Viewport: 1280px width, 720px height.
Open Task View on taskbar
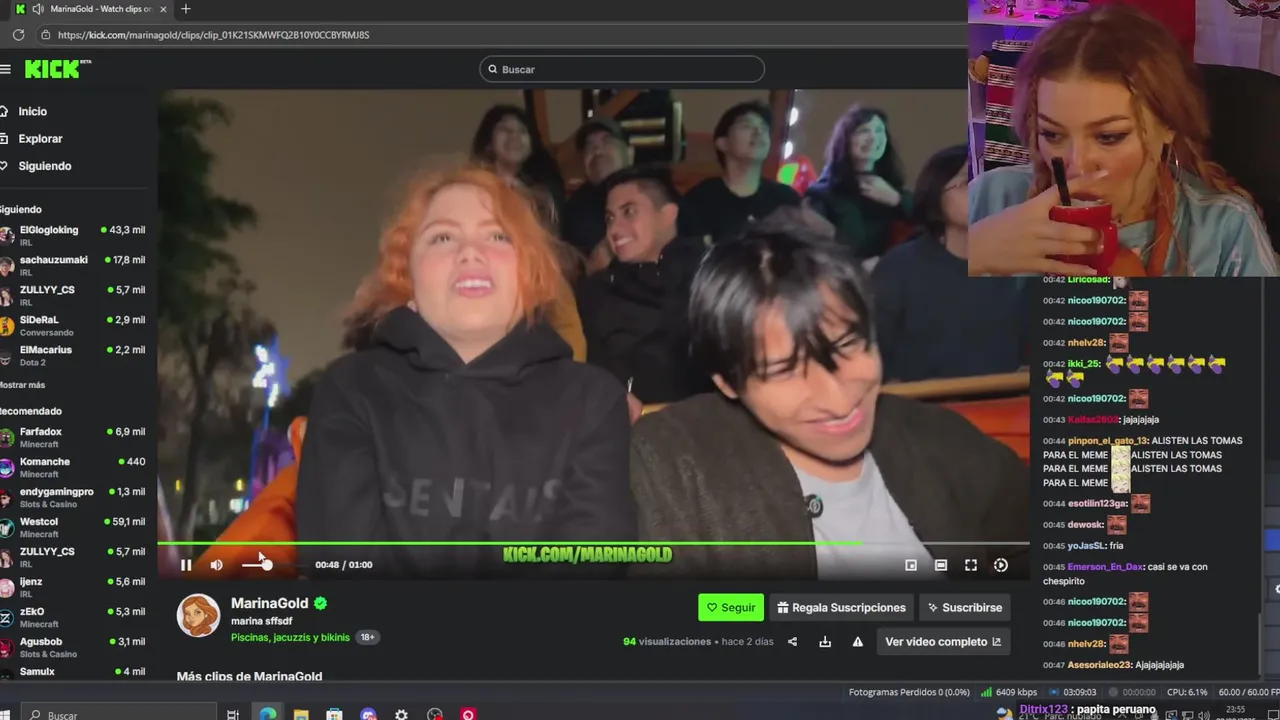(x=232, y=714)
